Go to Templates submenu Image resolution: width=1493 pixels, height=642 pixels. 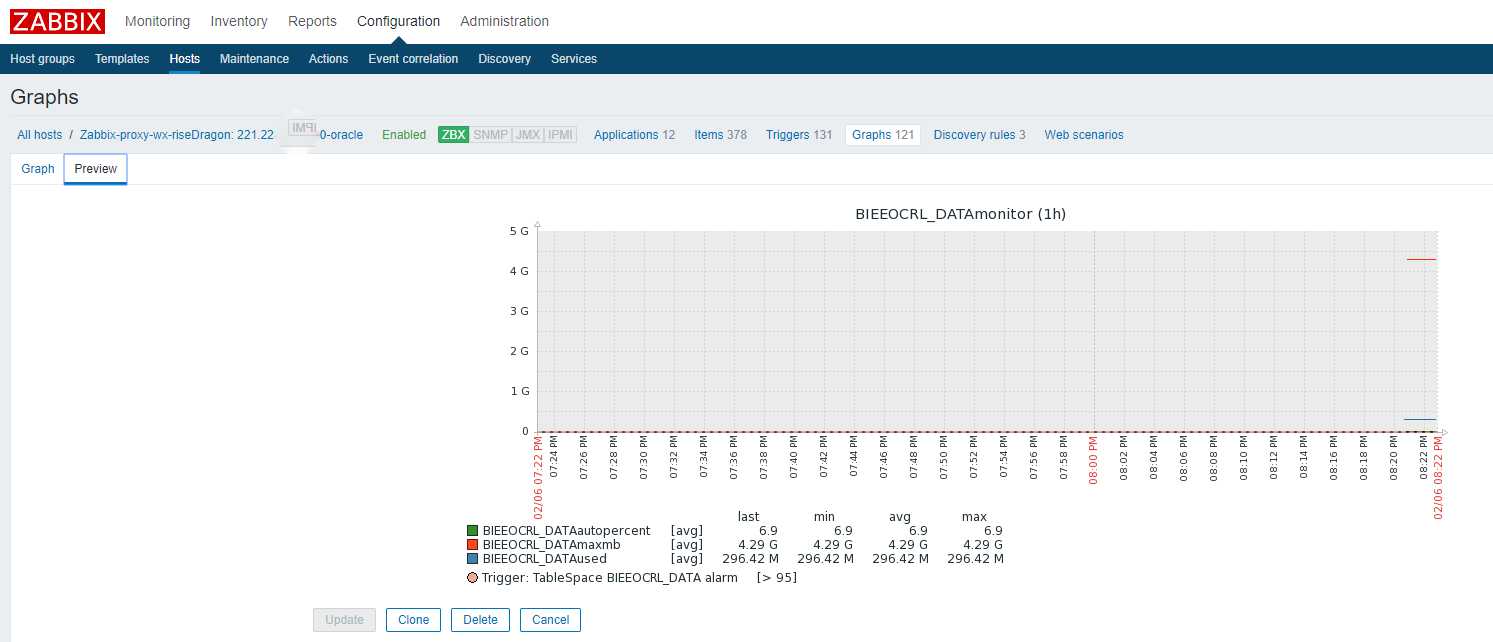pos(122,59)
